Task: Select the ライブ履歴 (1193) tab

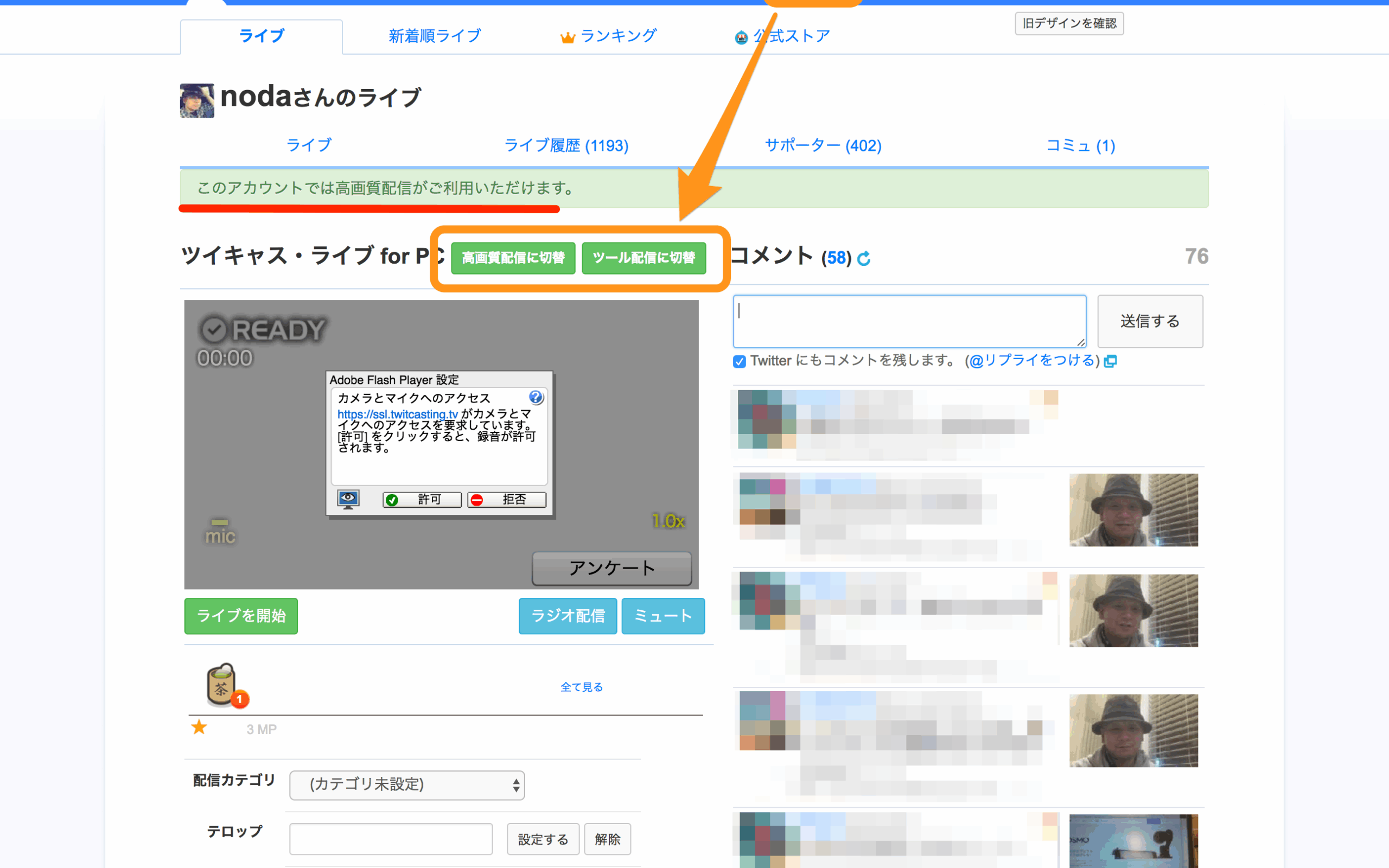Action: point(566,146)
